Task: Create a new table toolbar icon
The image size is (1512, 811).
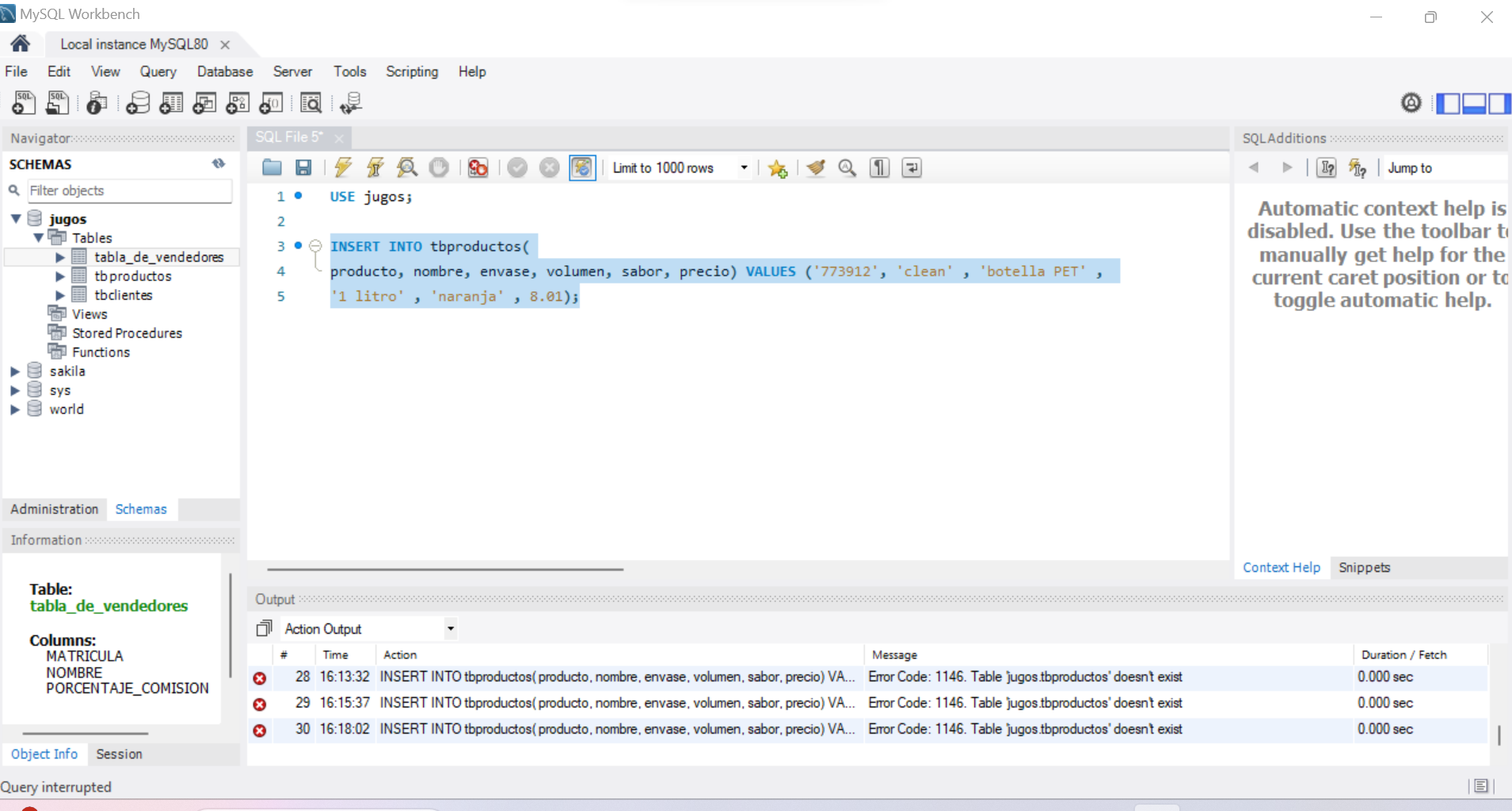Action: (171, 103)
